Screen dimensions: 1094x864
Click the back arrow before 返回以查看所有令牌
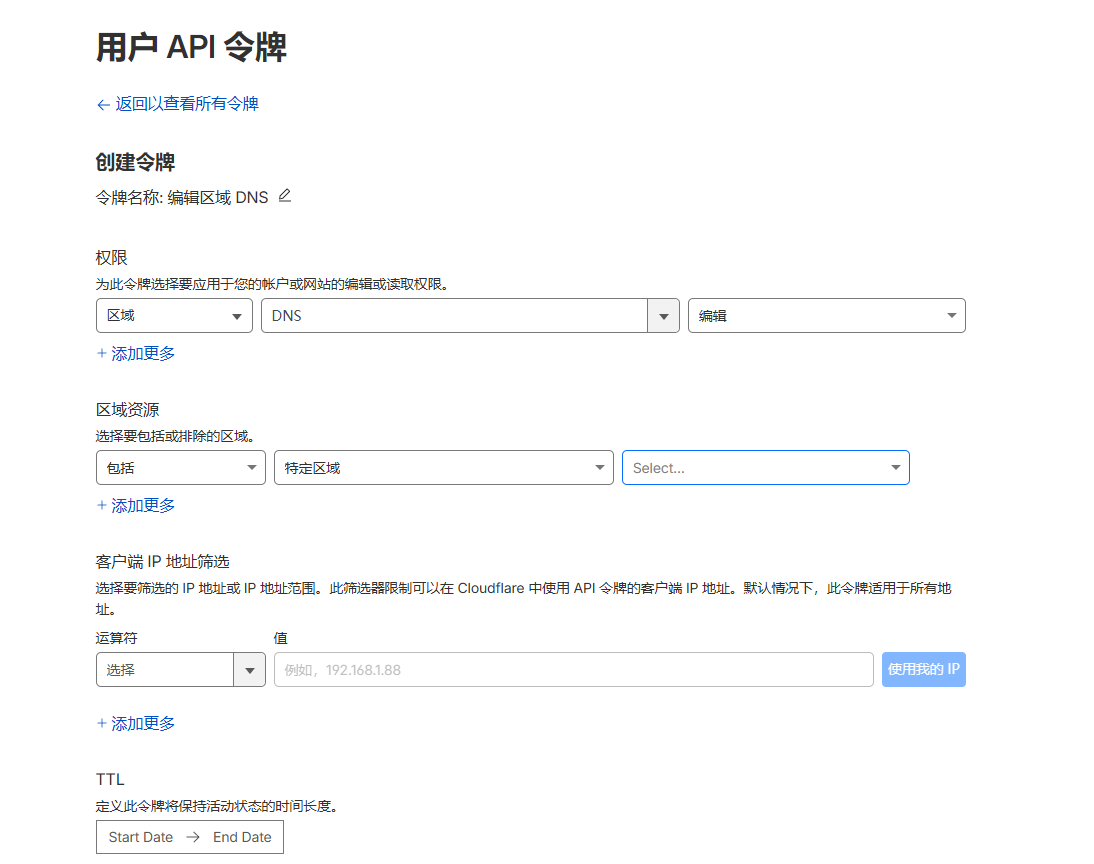[x=103, y=105]
